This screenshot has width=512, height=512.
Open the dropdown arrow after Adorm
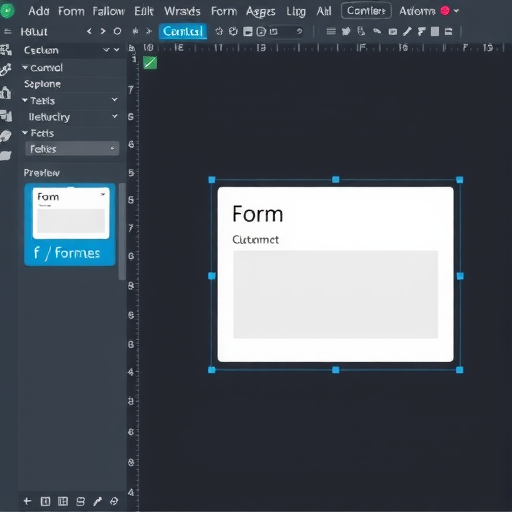click(x=456, y=11)
